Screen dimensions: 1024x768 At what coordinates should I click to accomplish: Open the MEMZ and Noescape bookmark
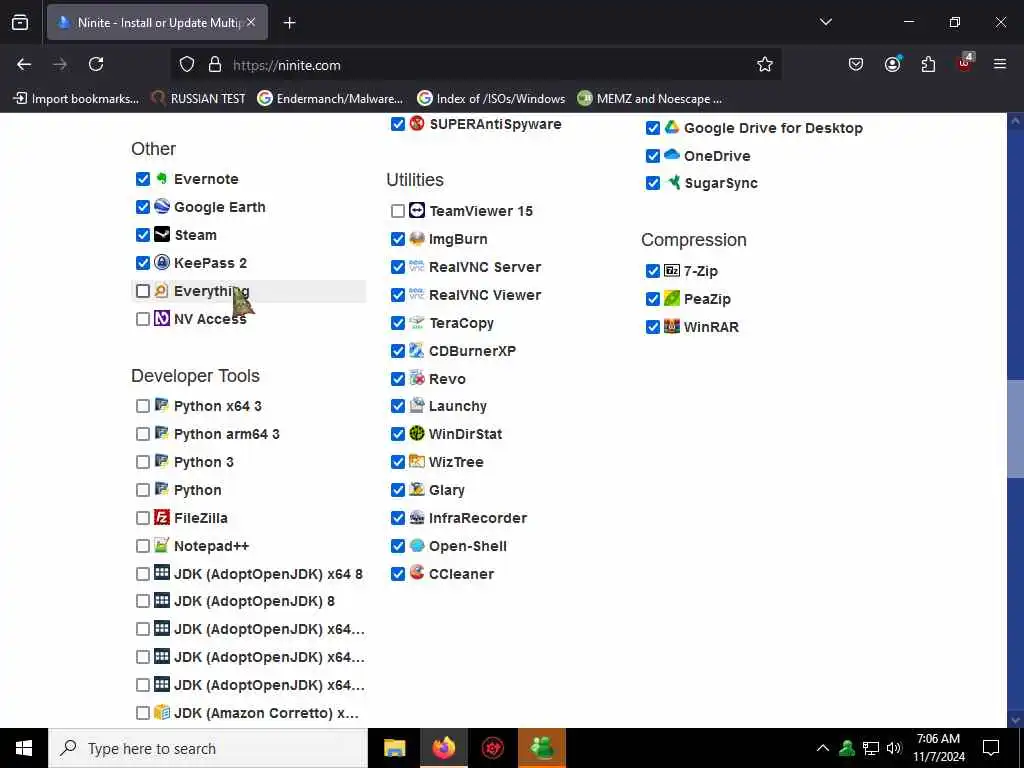pyautogui.click(x=650, y=99)
